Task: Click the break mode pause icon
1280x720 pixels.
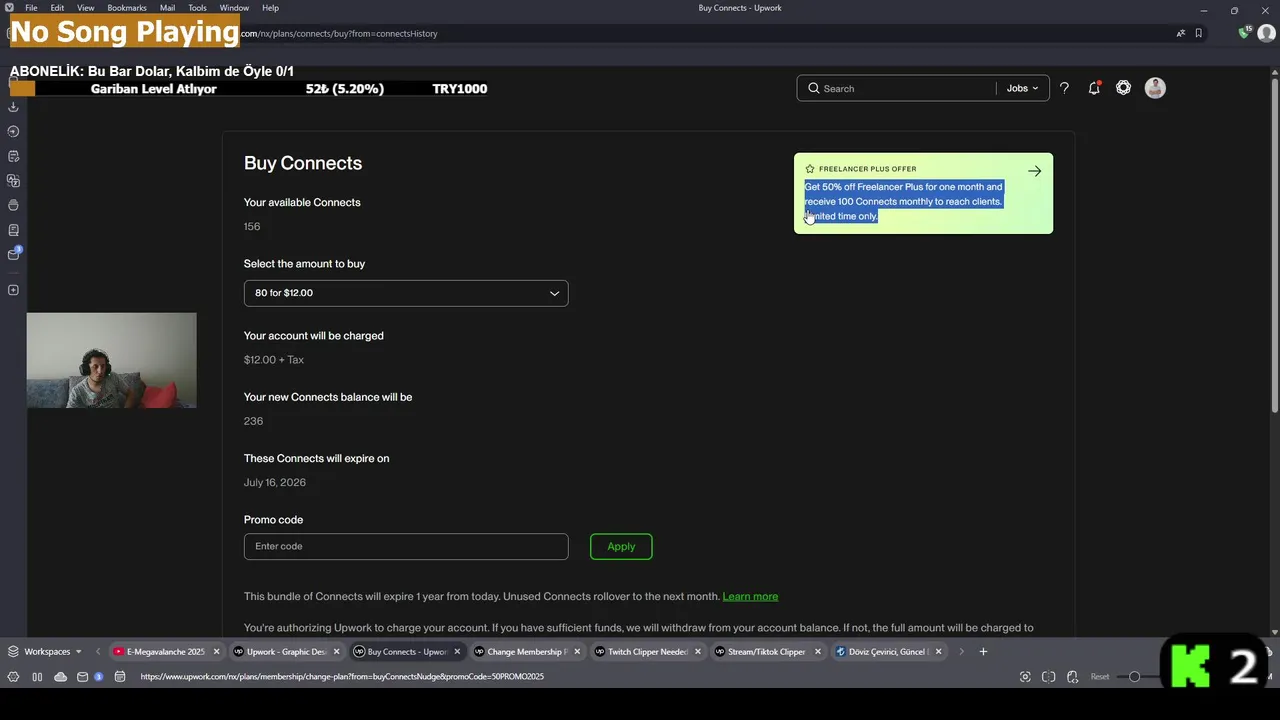Action: click(37, 677)
